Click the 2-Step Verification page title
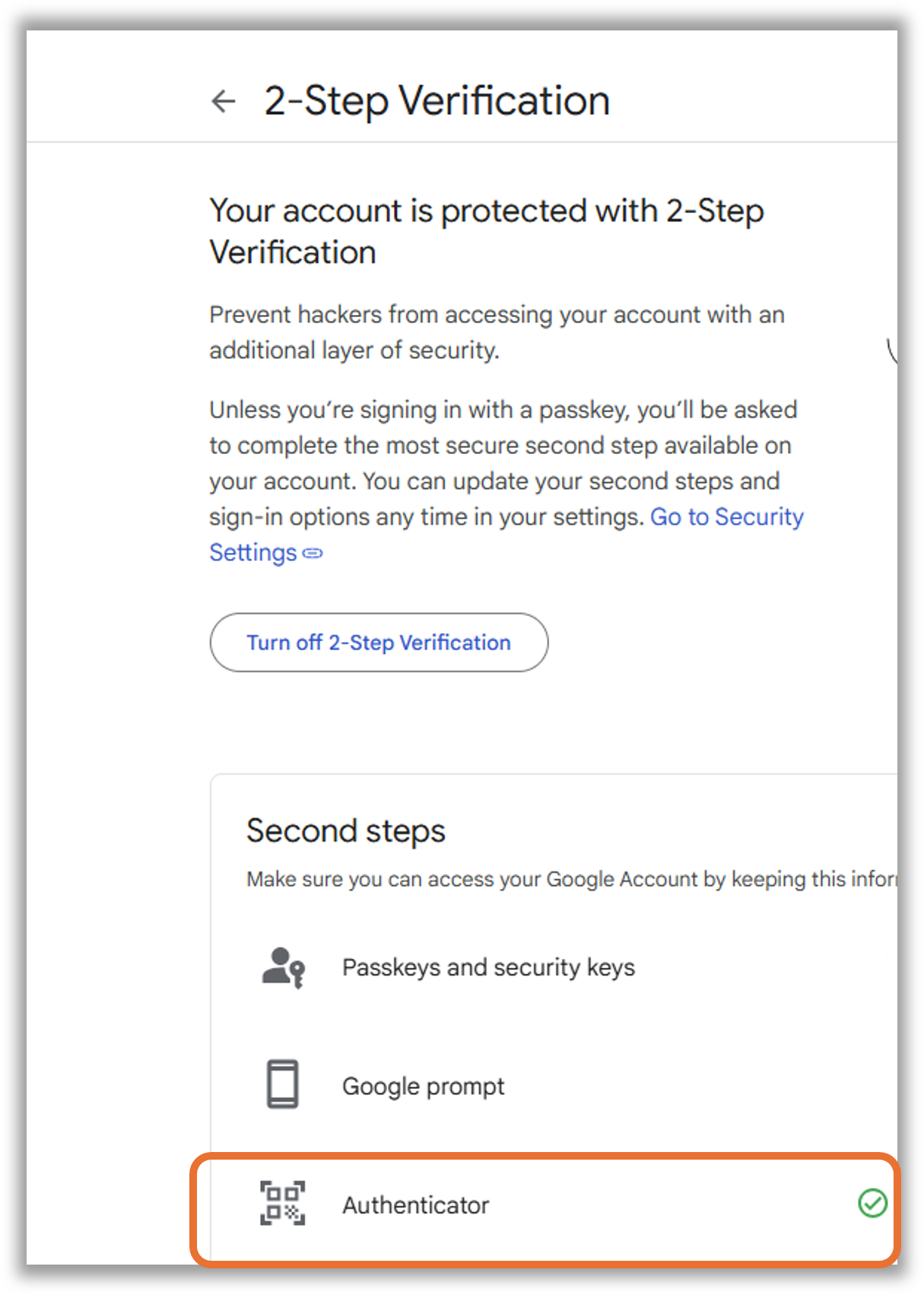 point(437,101)
